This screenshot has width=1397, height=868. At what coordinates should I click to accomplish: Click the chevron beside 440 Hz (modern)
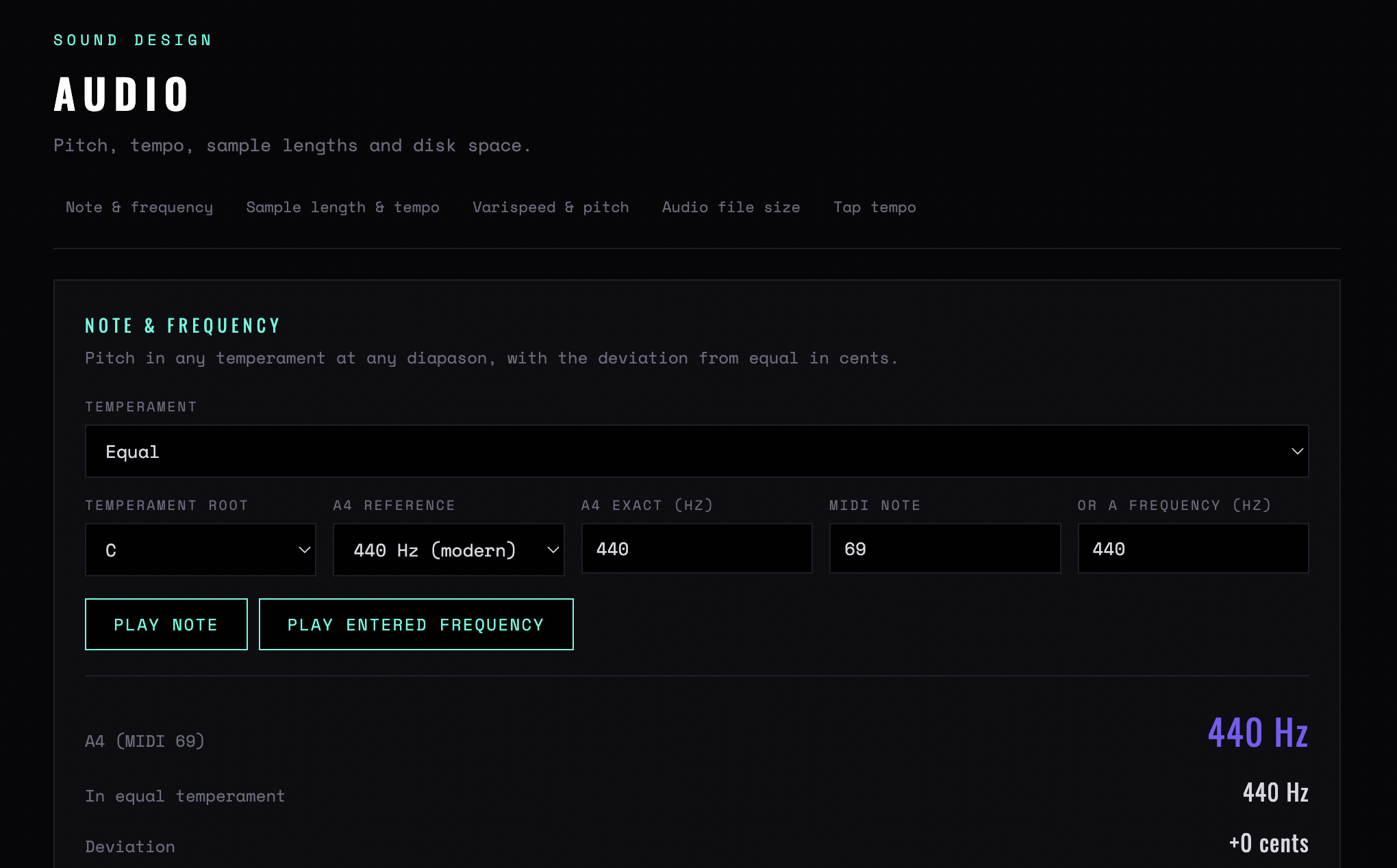tap(553, 550)
